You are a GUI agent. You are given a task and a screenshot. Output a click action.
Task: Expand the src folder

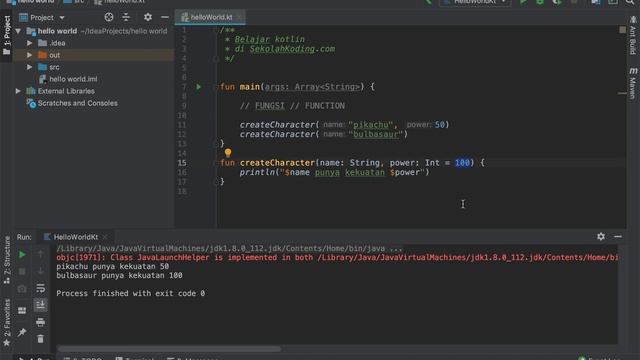[30, 67]
